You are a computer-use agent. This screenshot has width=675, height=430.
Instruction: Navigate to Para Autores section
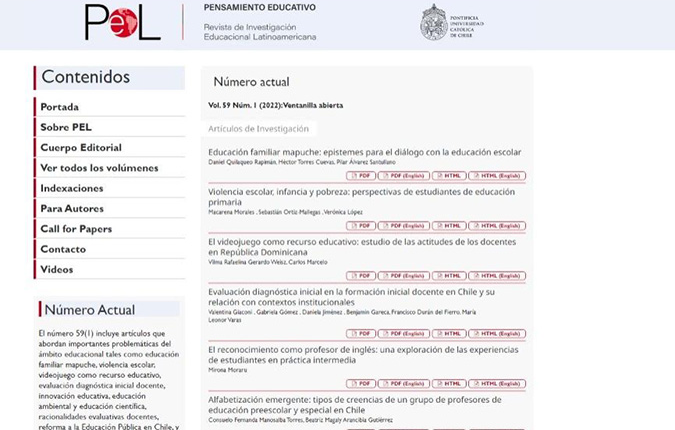click(72, 208)
